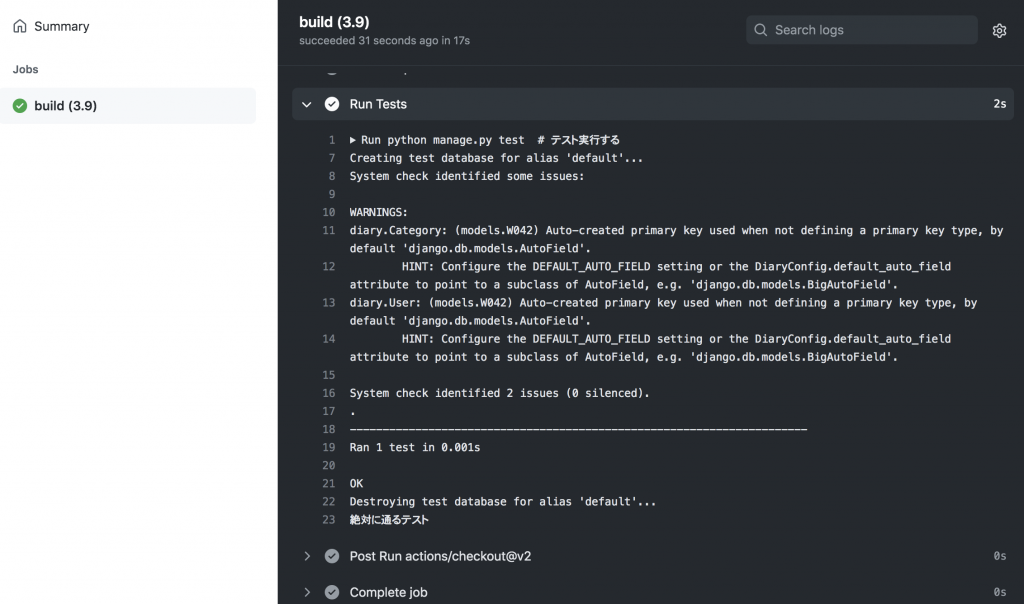The image size is (1024, 604).
Task: Click the Summary home icon
Action: [20, 26]
